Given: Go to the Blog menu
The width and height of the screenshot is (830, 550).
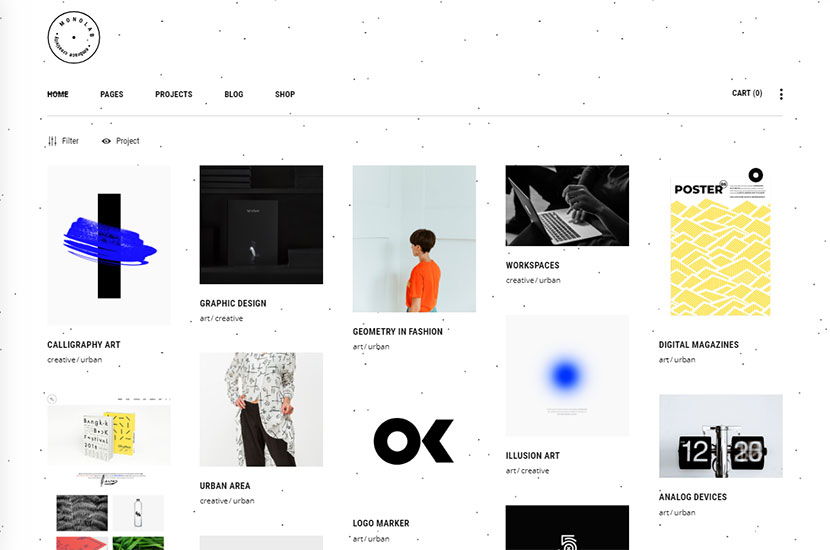Looking at the screenshot, I should point(233,94).
